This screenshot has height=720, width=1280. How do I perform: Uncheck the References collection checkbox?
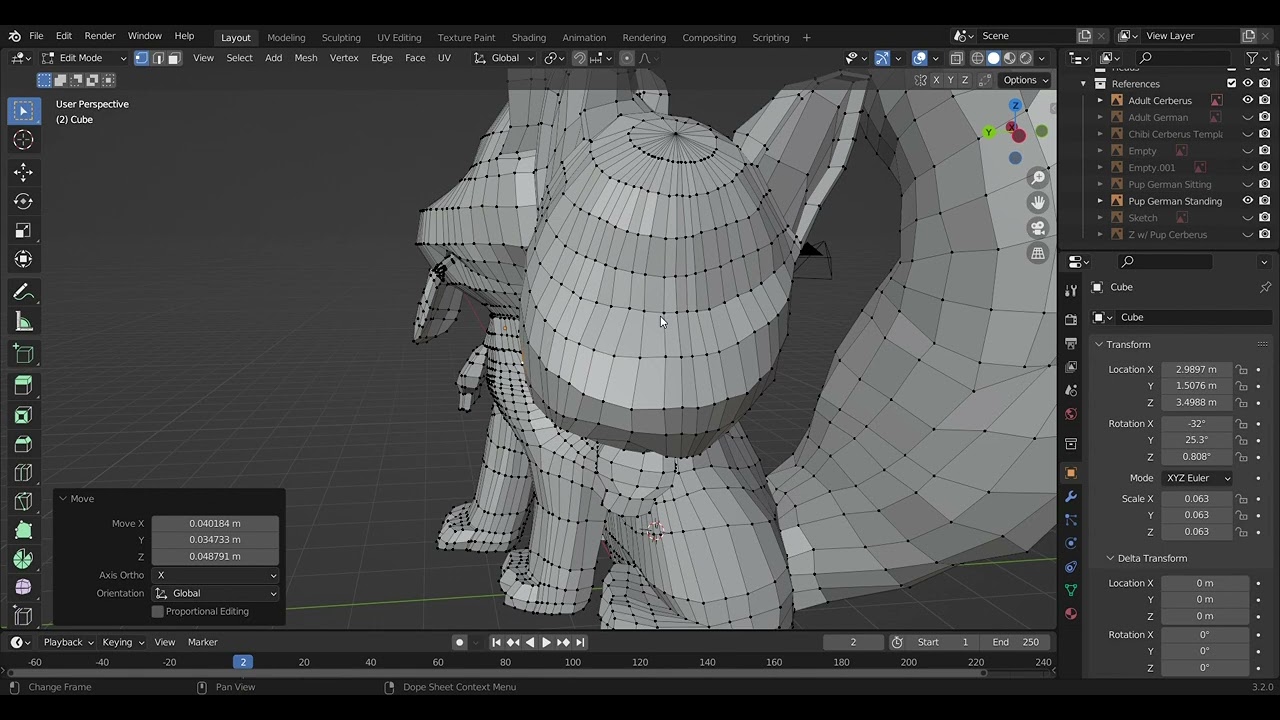click(1231, 83)
